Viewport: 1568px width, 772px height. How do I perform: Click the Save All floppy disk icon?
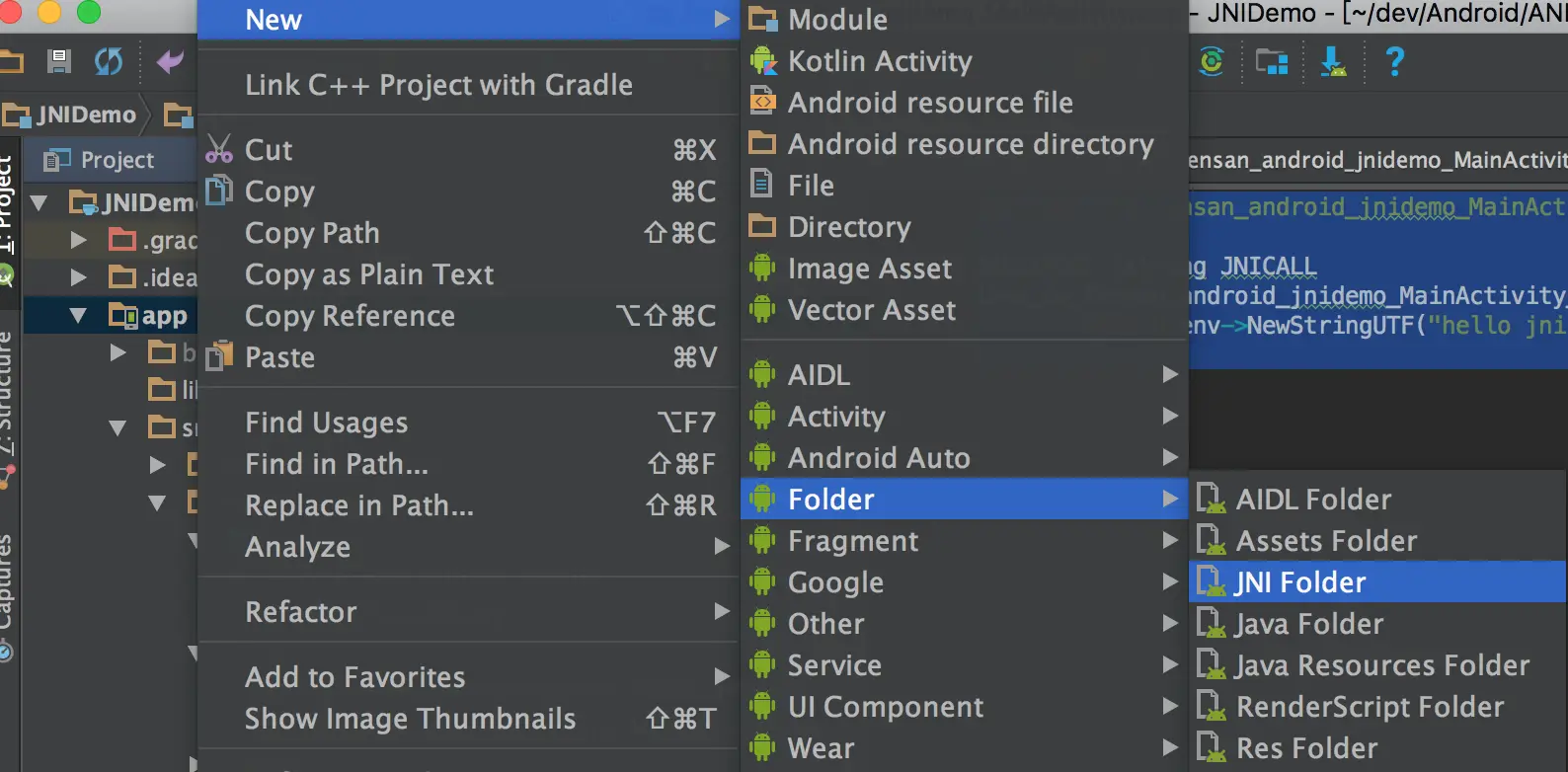pyautogui.click(x=59, y=61)
